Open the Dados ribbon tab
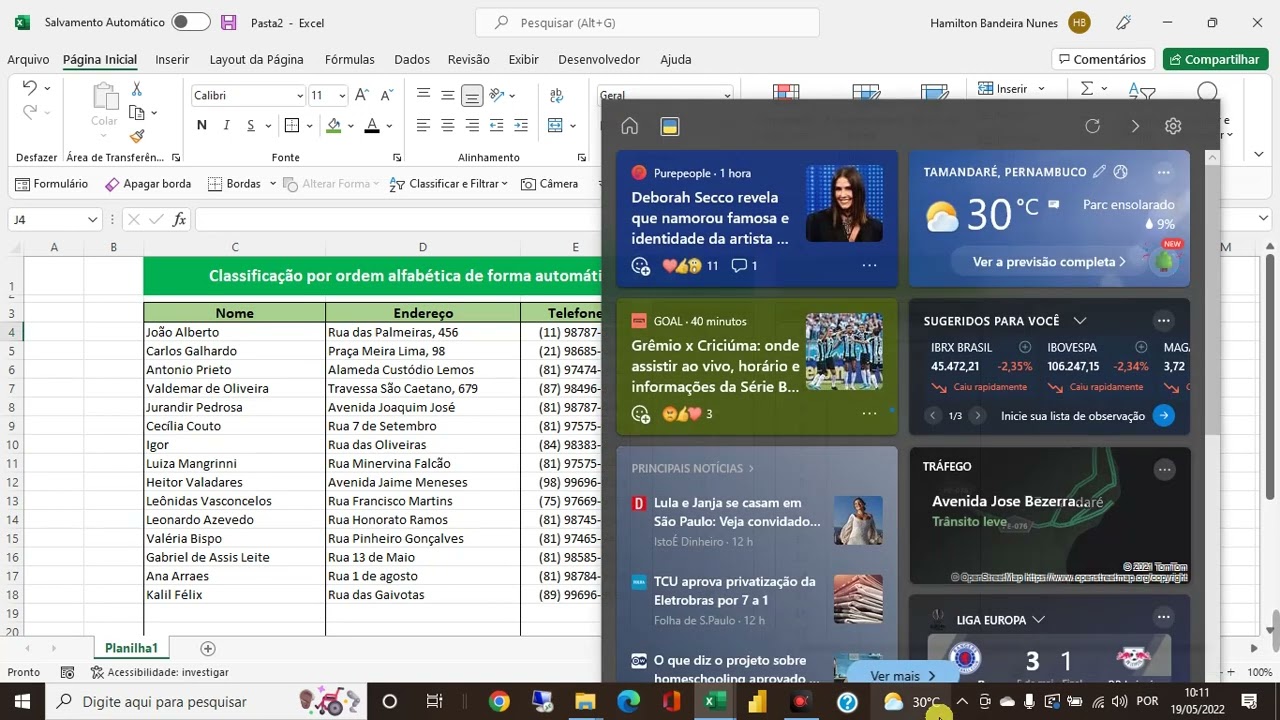The width and height of the screenshot is (1280, 720). pyautogui.click(x=412, y=60)
